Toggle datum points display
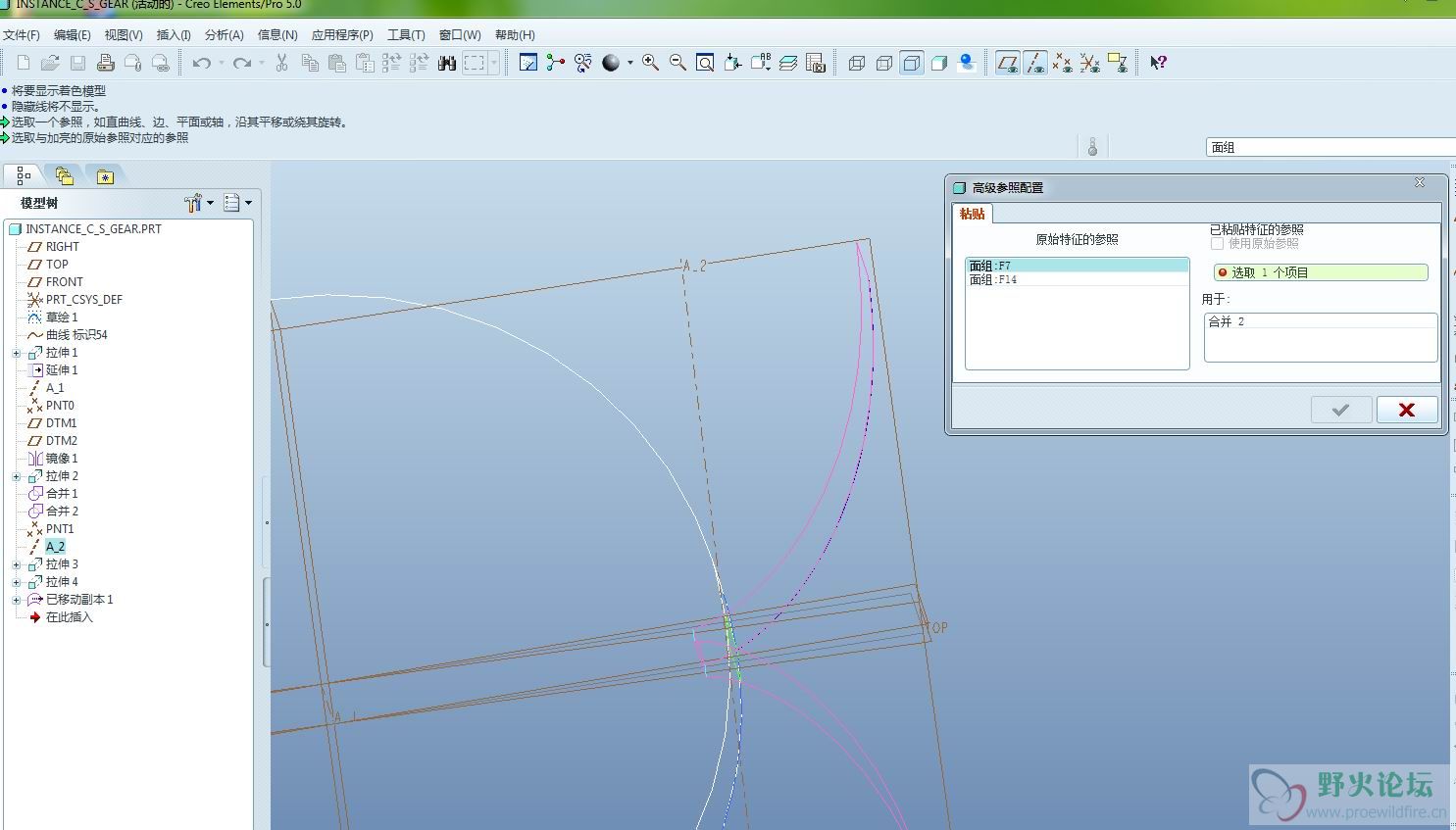 pos(1062,63)
